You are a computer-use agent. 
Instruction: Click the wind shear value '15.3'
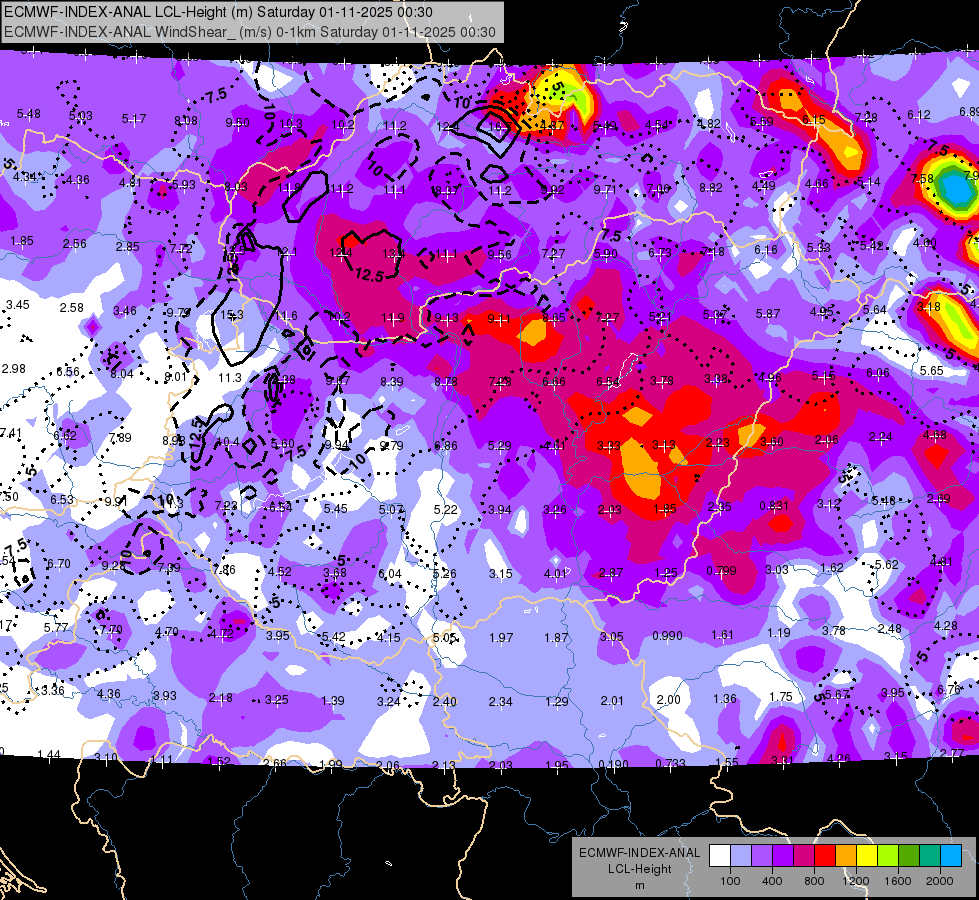click(x=232, y=315)
